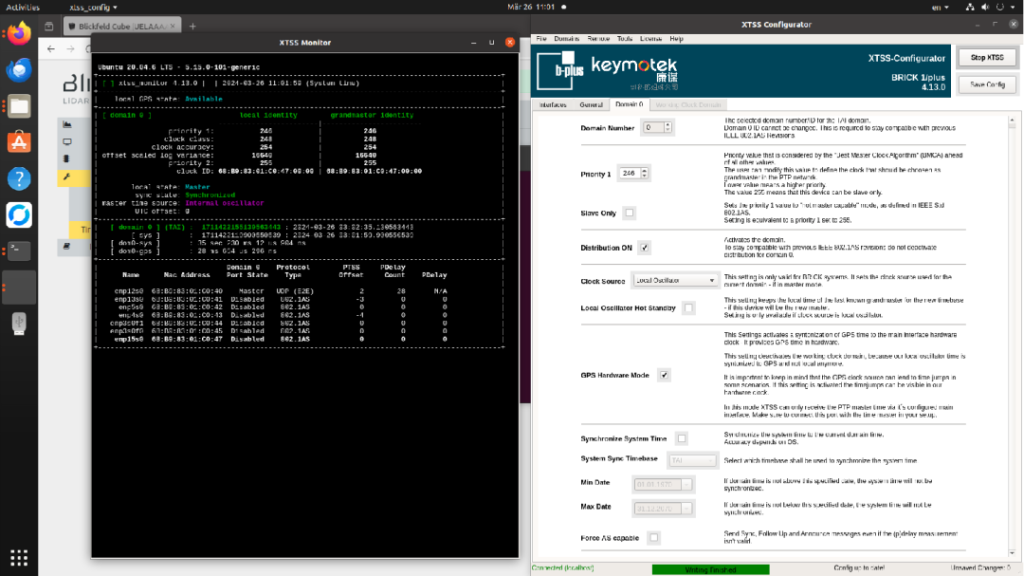The image size is (1024, 576).
Task: Click the Stop XTSS button
Action: (x=987, y=57)
